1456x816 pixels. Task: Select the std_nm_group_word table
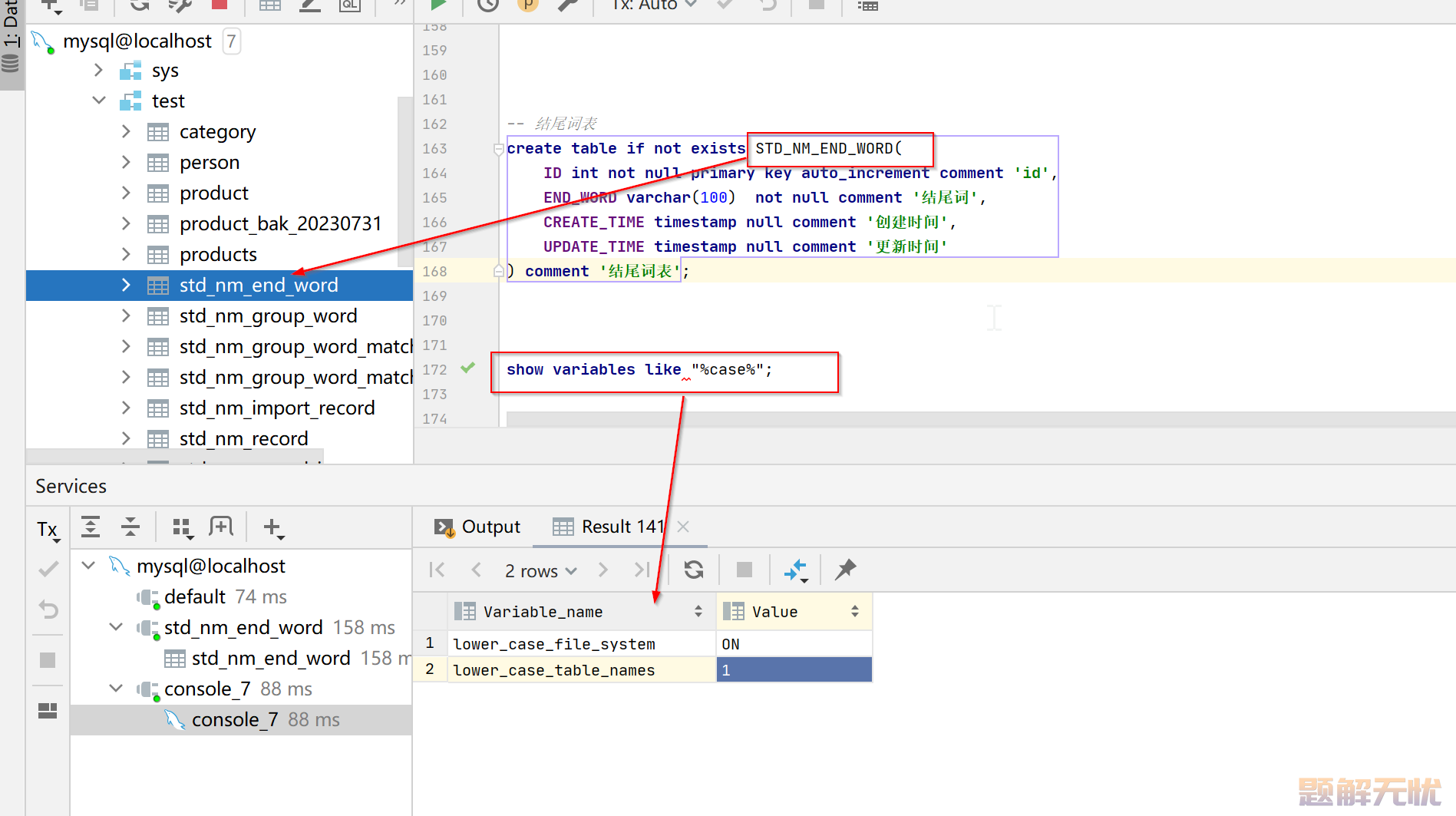pyautogui.click(x=269, y=315)
